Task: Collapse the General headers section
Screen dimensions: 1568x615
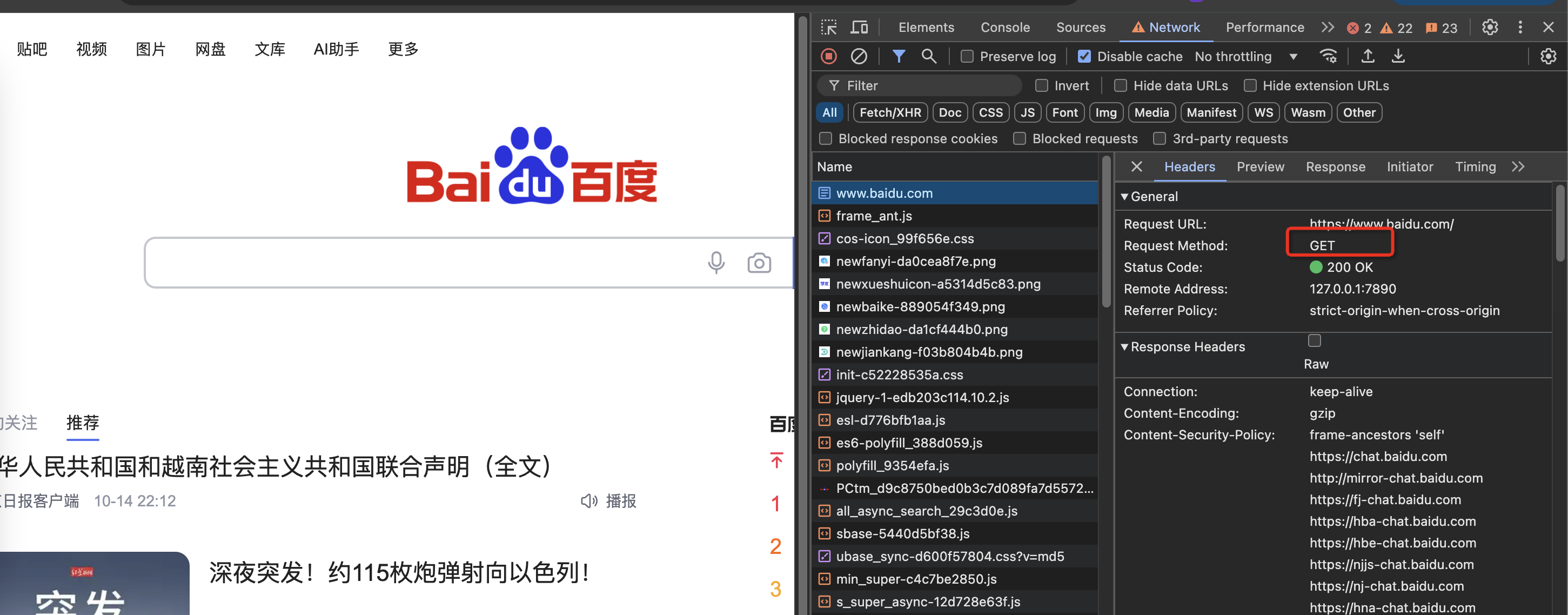Action: pos(1125,196)
